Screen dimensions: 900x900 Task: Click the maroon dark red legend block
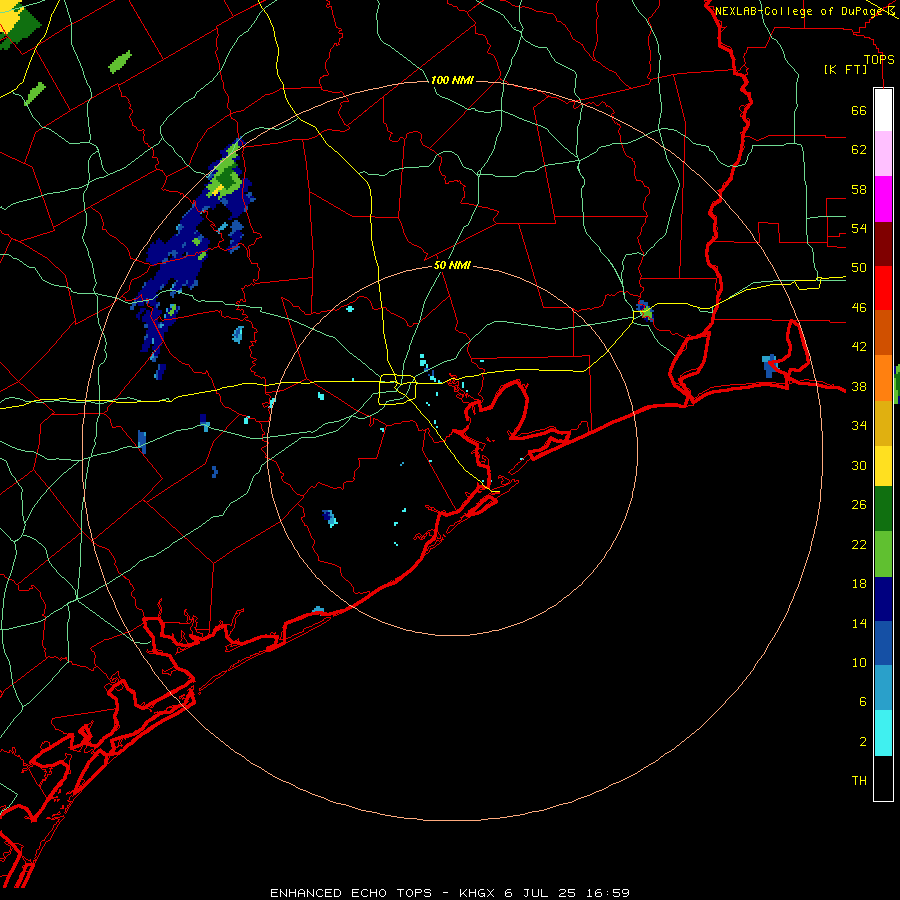883,243
